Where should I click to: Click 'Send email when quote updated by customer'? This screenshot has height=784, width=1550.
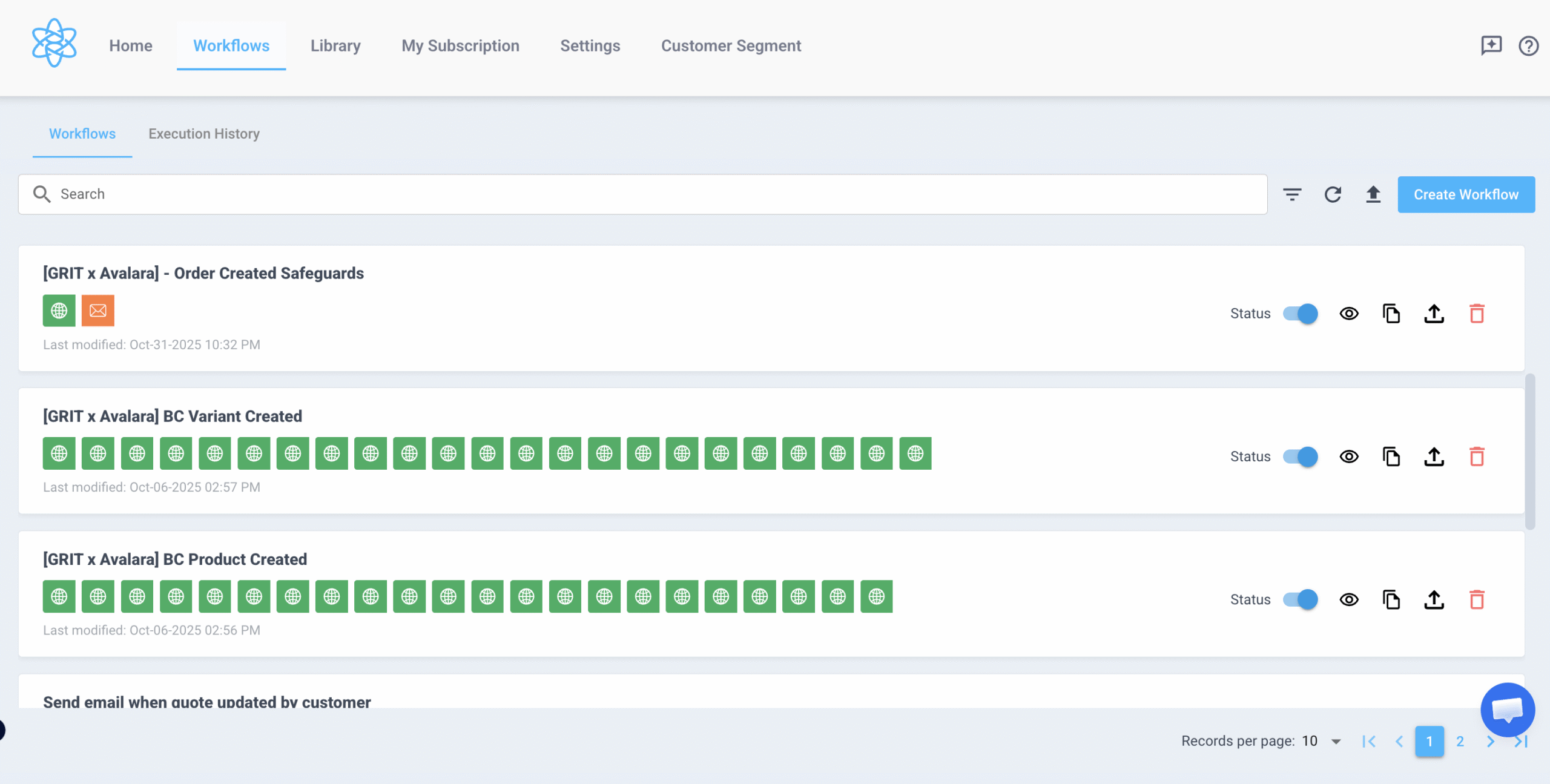207,702
